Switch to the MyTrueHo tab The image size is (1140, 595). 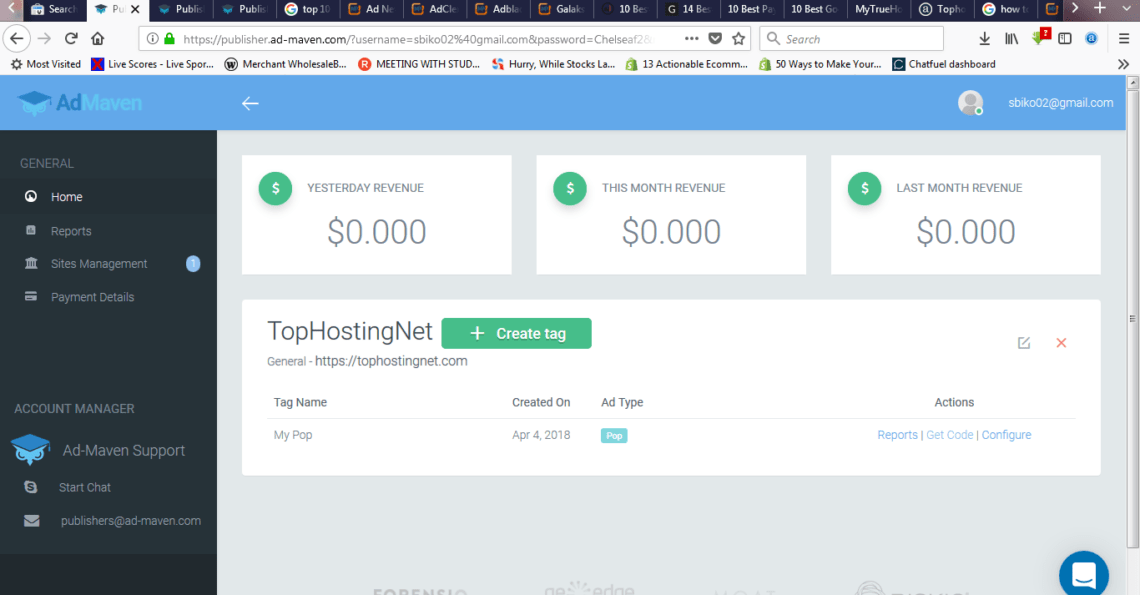pos(878,9)
